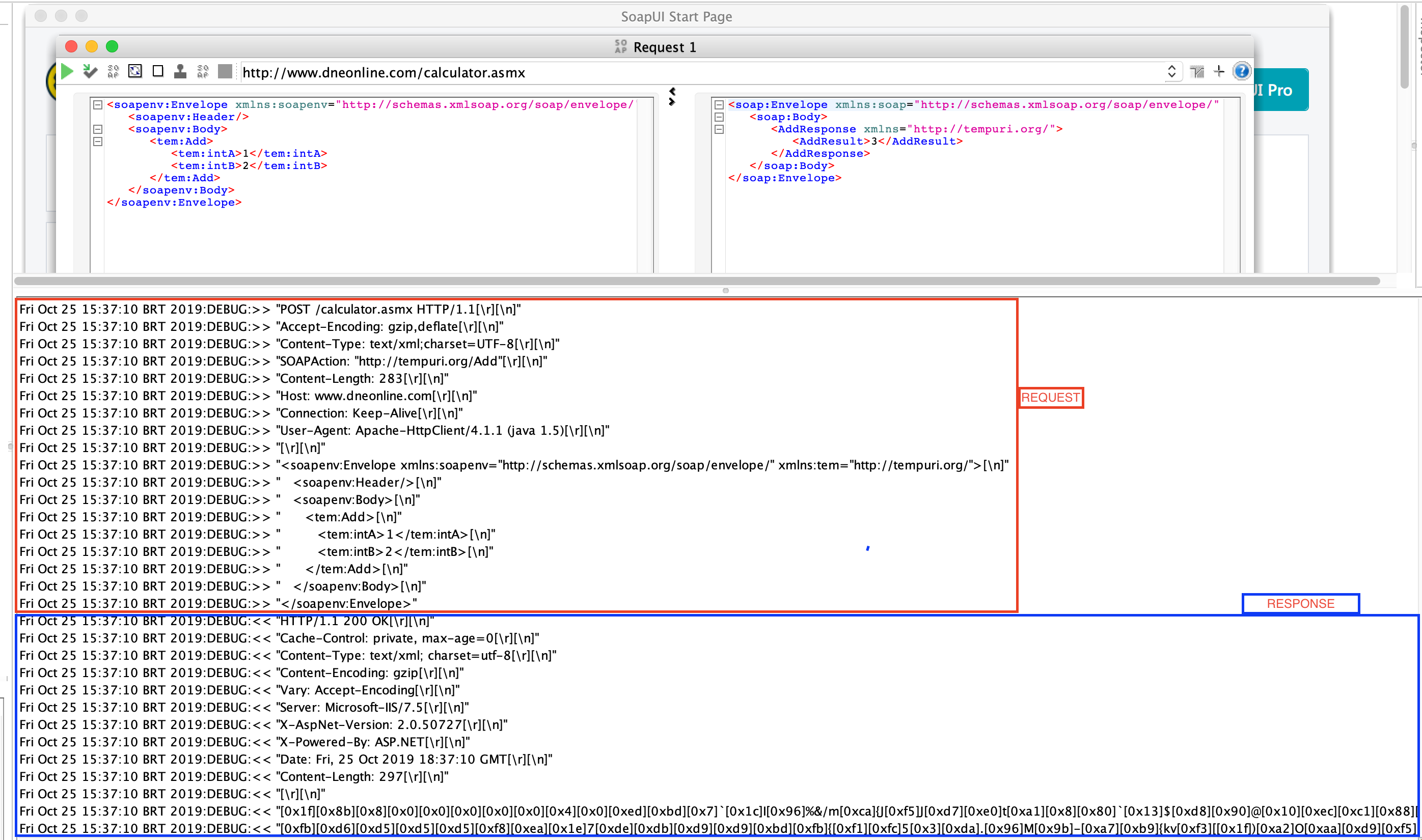
Task: Click the Accept-Encoding gzip,deflate log line
Action: click(261, 327)
